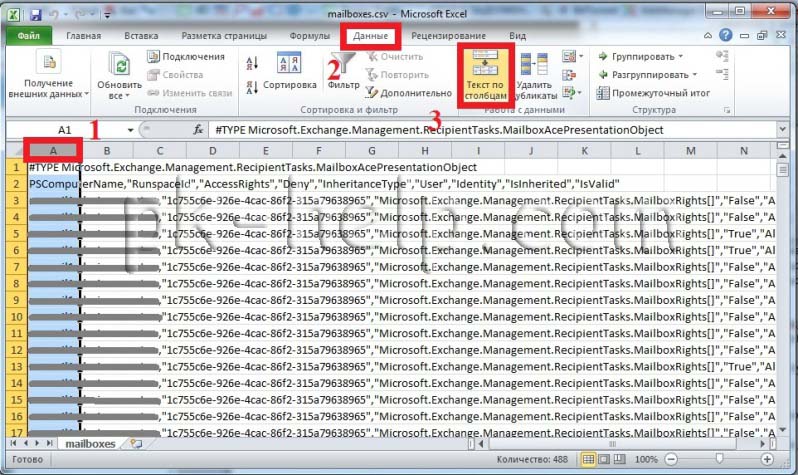Select column M header
This screenshot has height=475, width=798.
[x=690, y=151]
